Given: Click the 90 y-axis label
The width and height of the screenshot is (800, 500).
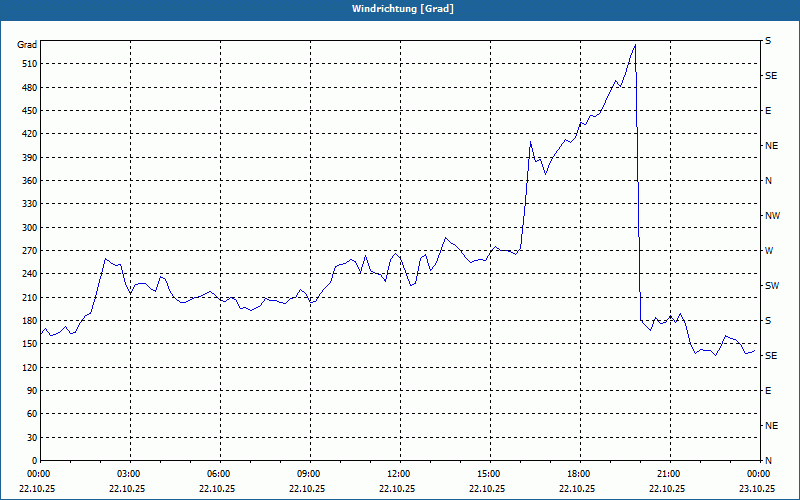Looking at the screenshot, I should coord(32,391).
